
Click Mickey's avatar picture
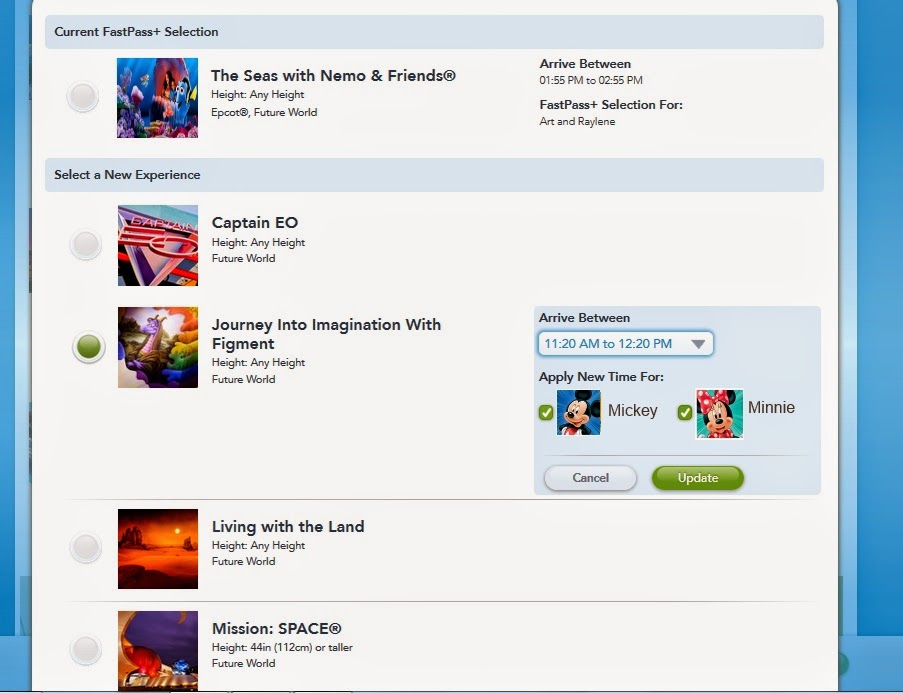(579, 412)
